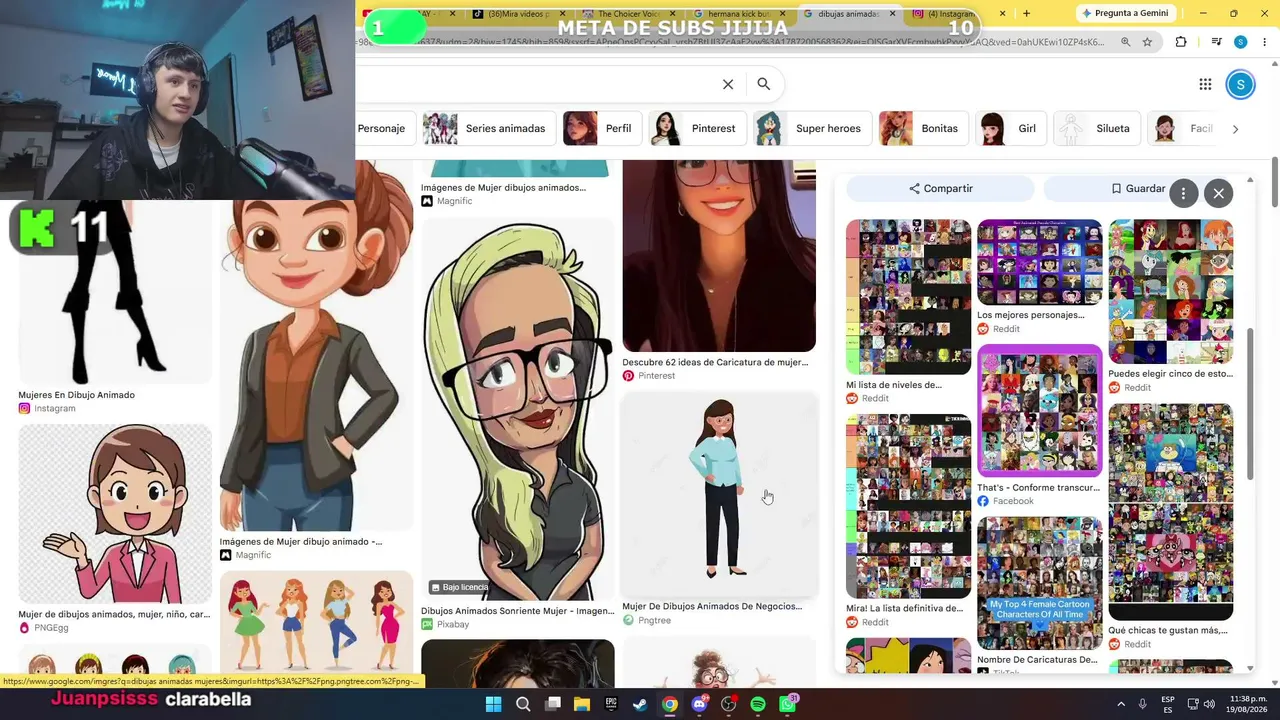Click the Google search magnifier icon
1280x720 pixels.
pyautogui.click(x=763, y=84)
